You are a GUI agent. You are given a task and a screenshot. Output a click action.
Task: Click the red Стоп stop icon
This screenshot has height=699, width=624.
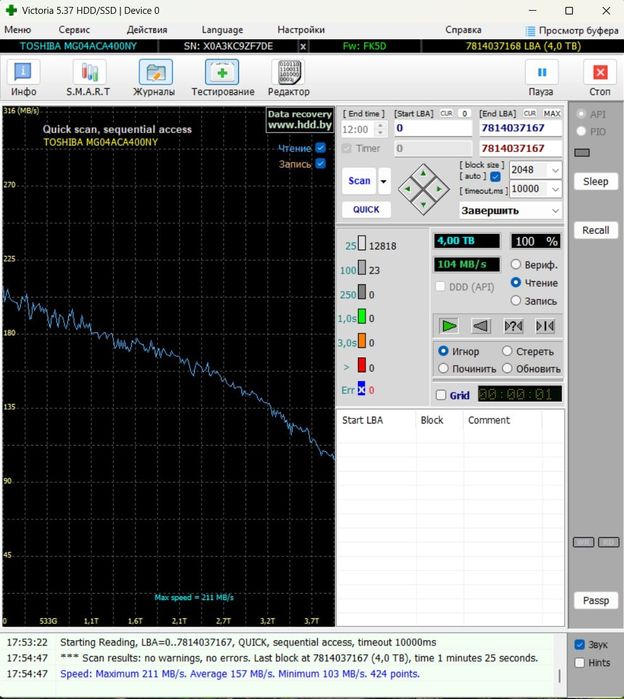click(x=599, y=73)
